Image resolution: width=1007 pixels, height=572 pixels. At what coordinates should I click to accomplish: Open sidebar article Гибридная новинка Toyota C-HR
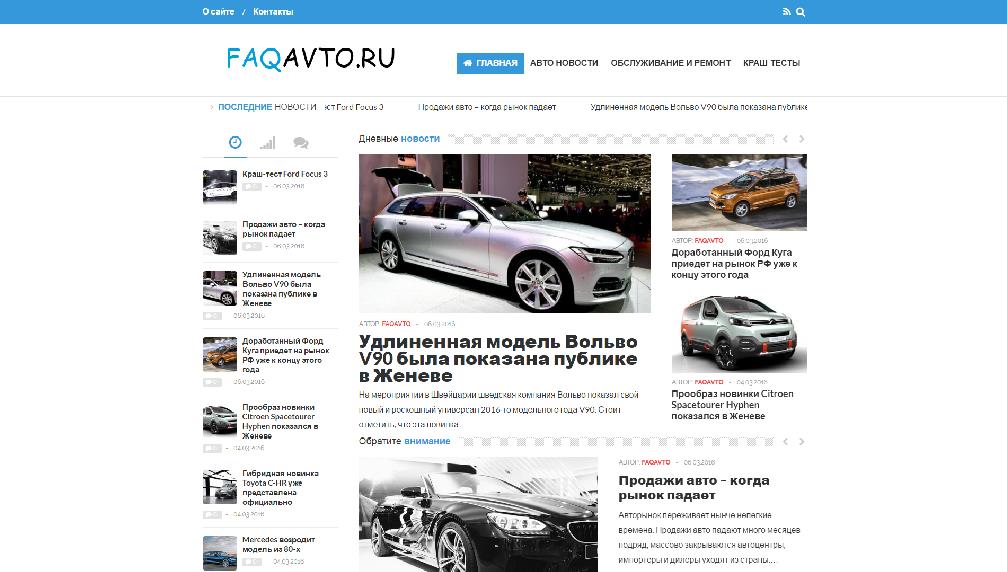(x=280, y=487)
